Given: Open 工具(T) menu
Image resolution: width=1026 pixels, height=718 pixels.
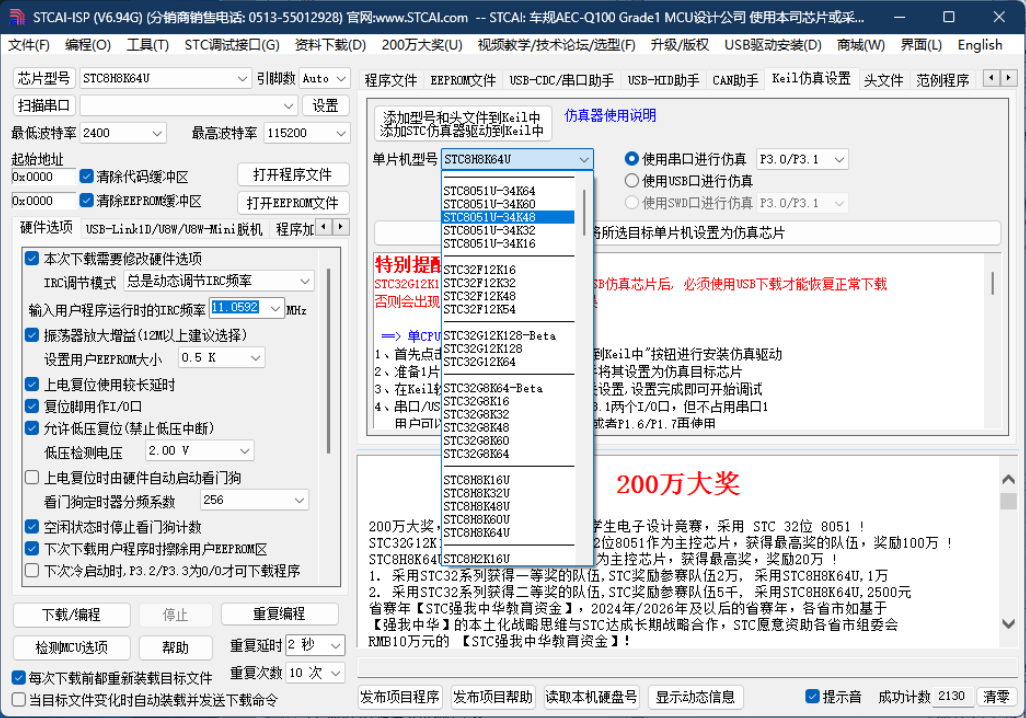Looking at the screenshot, I should (147, 45).
